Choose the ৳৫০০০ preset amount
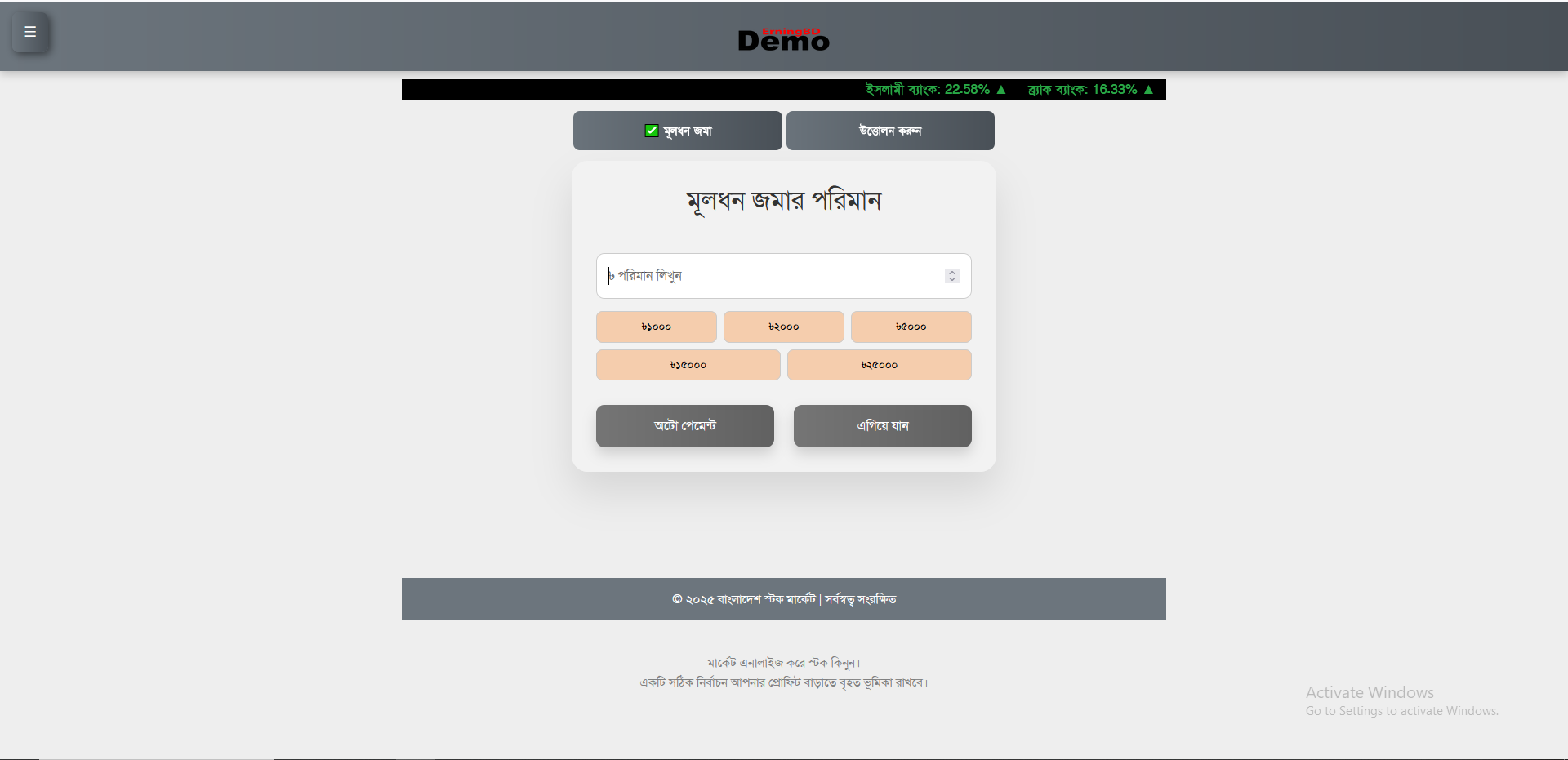This screenshot has height=760, width=1568. tap(911, 327)
